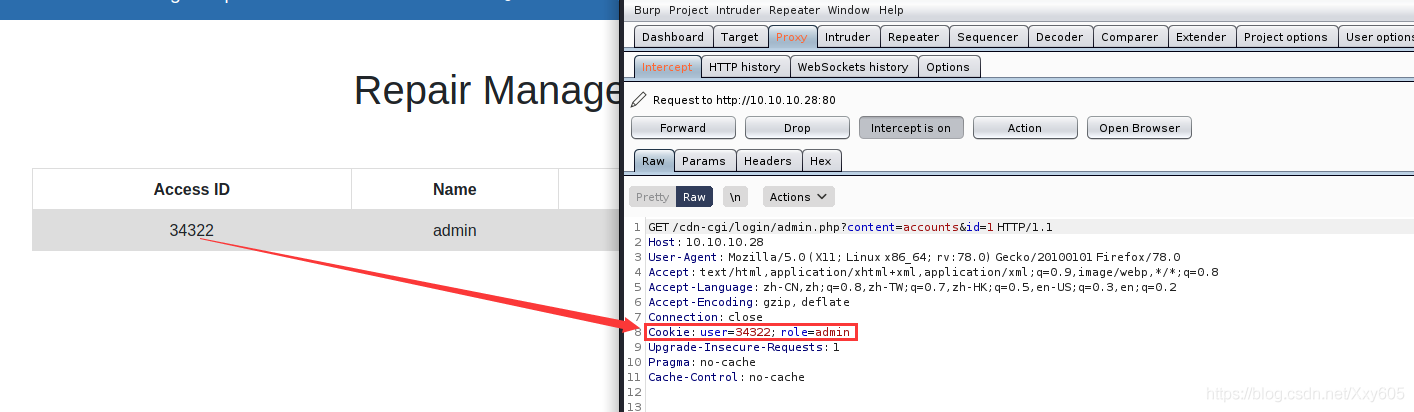Open the Decoder tab

[x=1059, y=37]
